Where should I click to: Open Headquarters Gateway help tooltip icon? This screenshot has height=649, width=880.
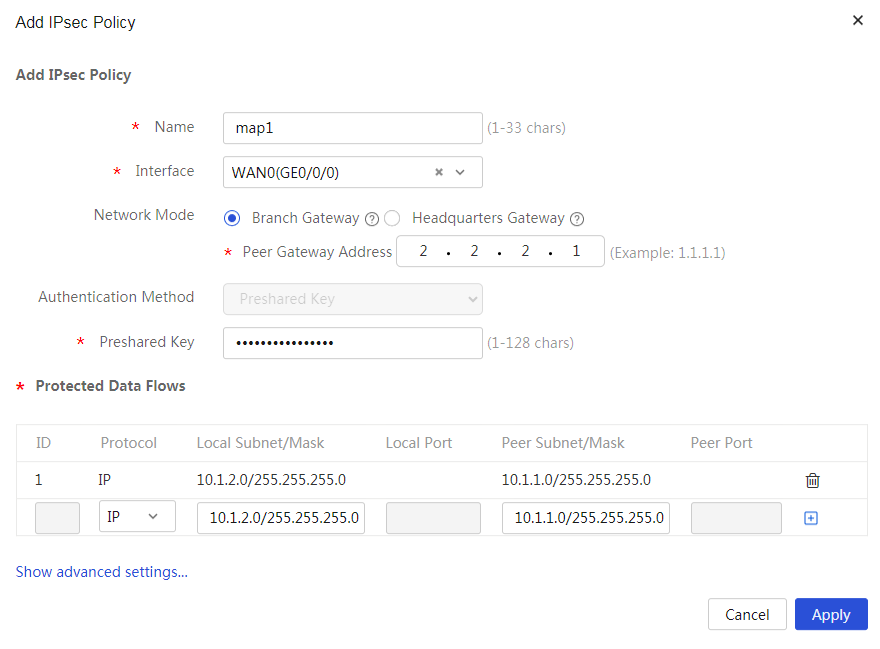pyautogui.click(x=577, y=219)
